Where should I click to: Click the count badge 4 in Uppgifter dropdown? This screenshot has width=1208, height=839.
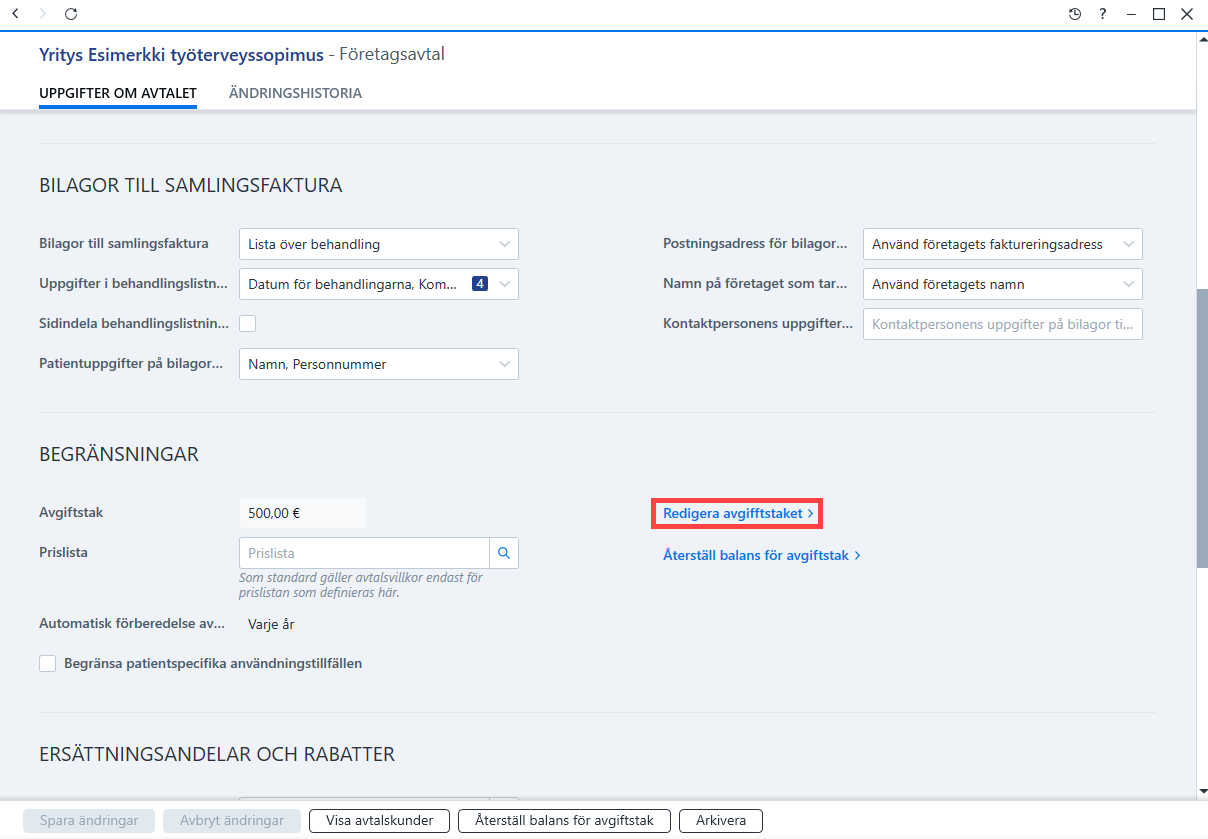click(480, 284)
